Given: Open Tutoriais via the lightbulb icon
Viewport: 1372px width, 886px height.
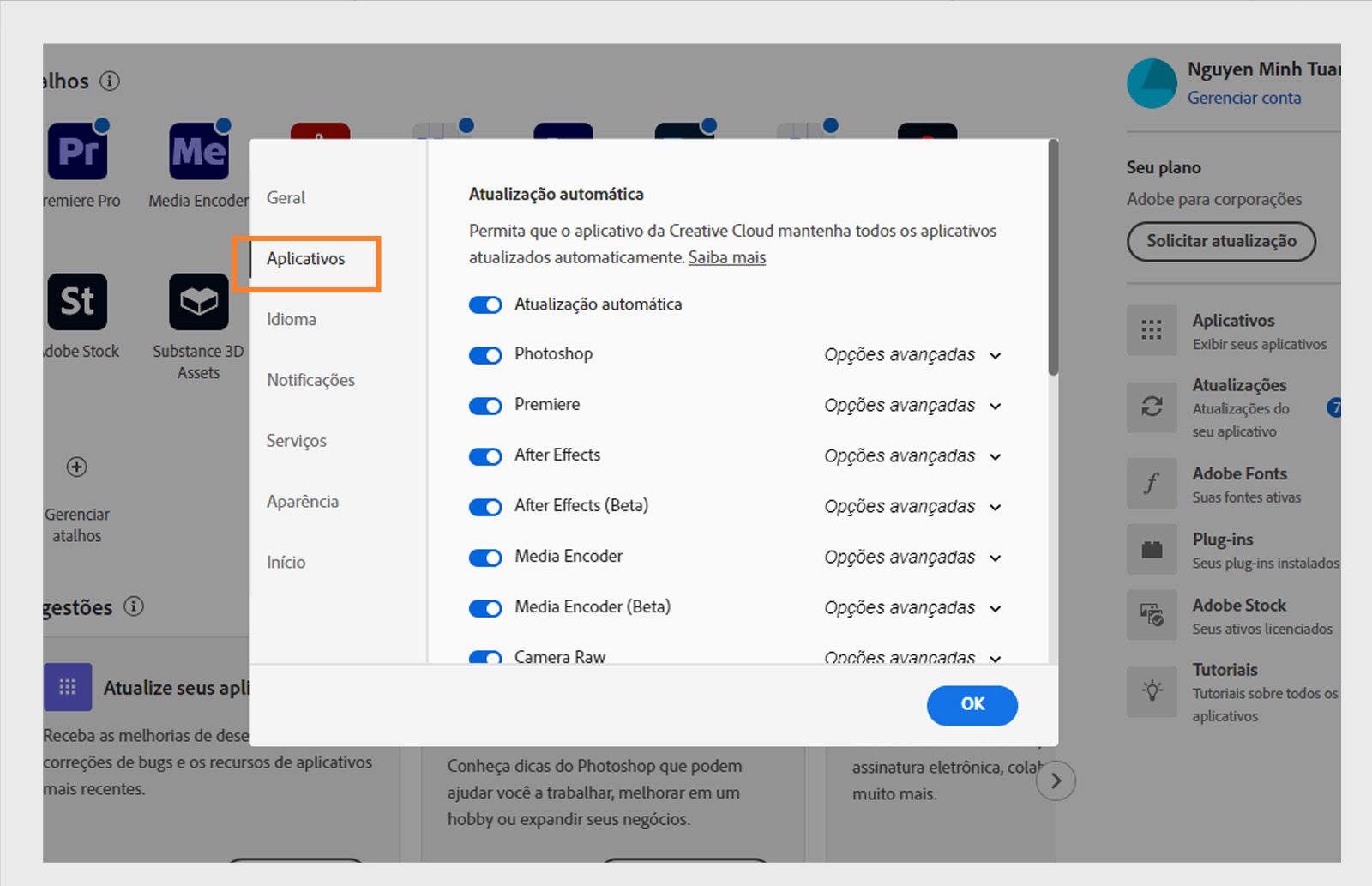Looking at the screenshot, I should pyautogui.click(x=1152, y=692).
